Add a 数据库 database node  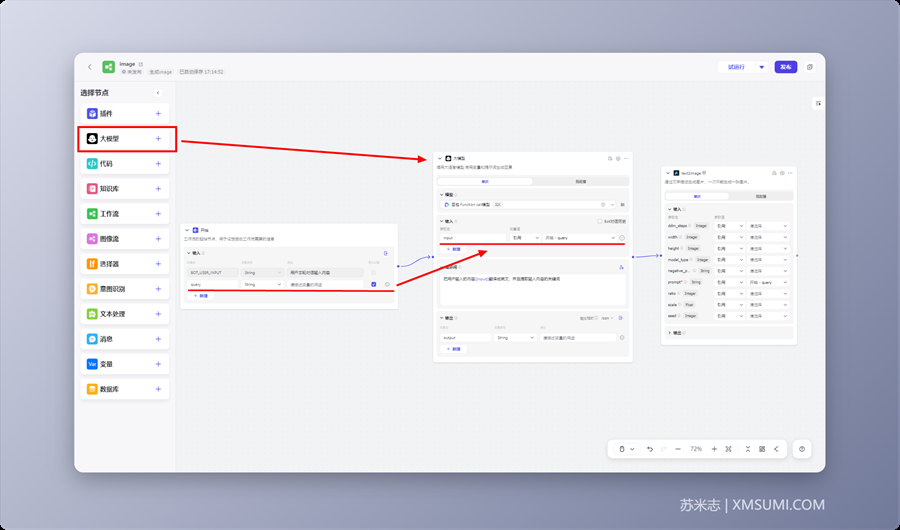pyautogui.click(x=158, y=389)
